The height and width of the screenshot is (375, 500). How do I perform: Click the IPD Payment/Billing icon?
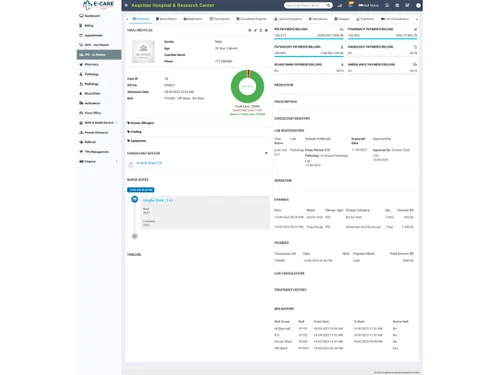[x=341, y=29]
